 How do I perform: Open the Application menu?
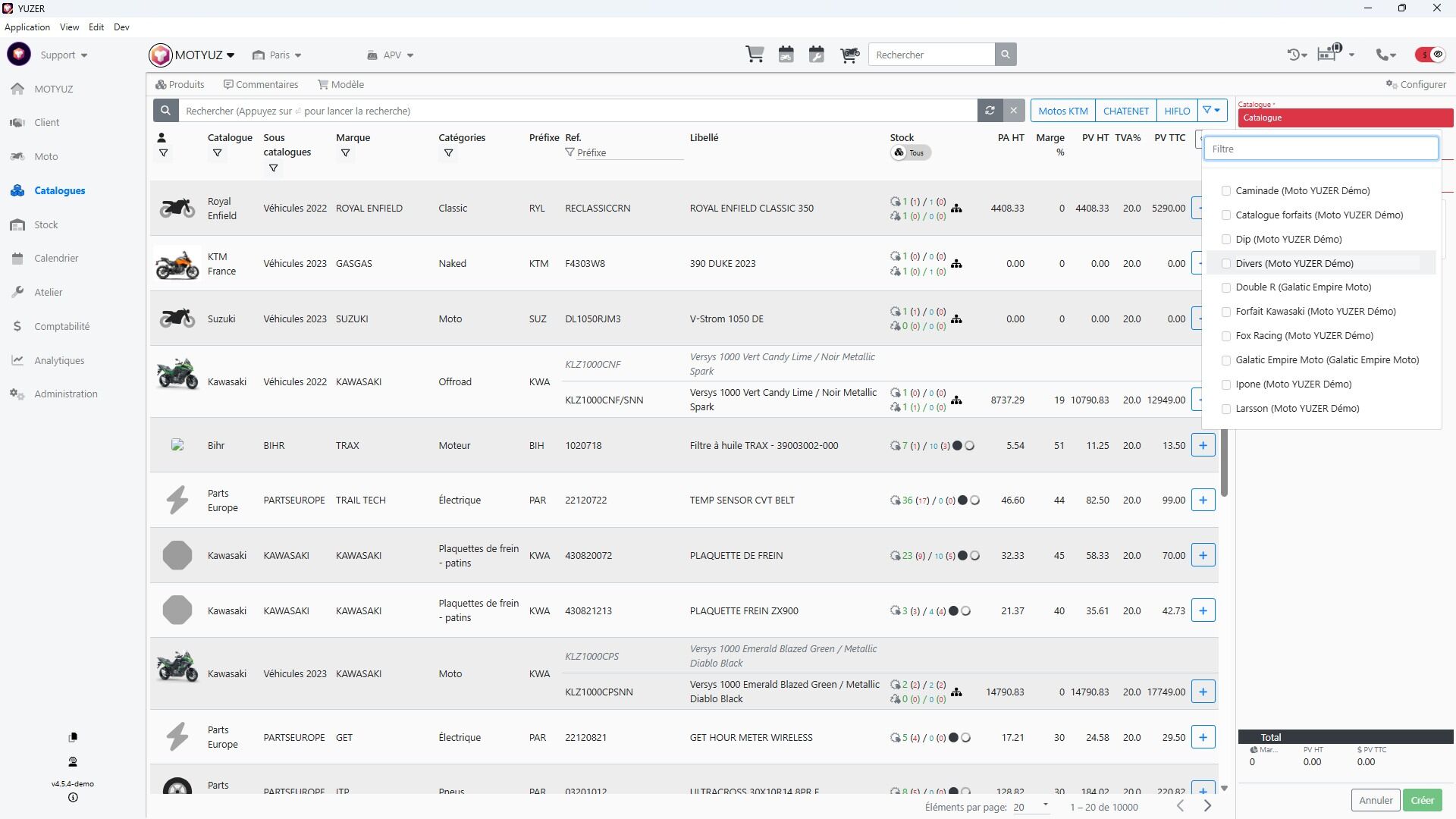[27, 27]
